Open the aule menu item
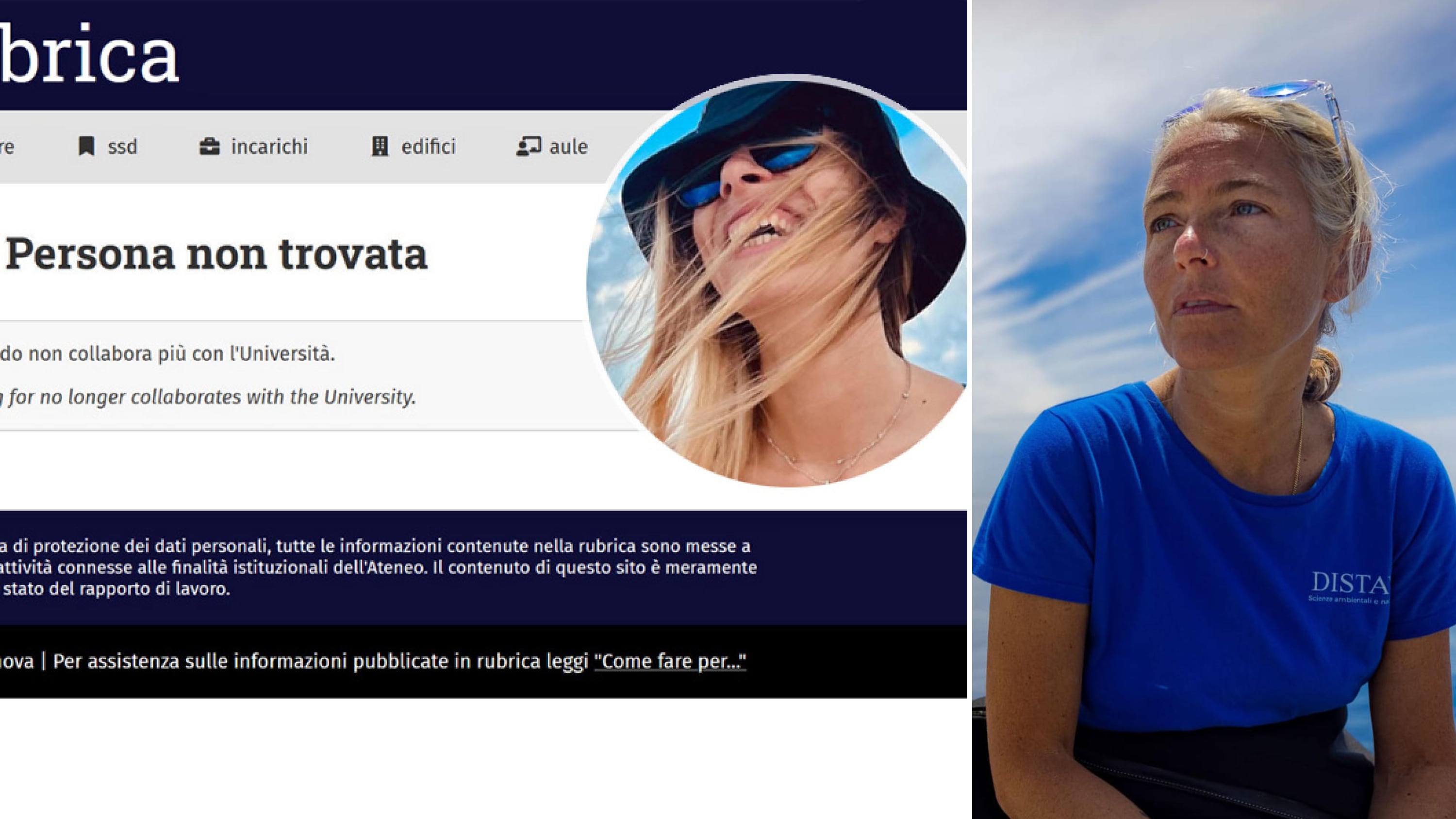 552,147
